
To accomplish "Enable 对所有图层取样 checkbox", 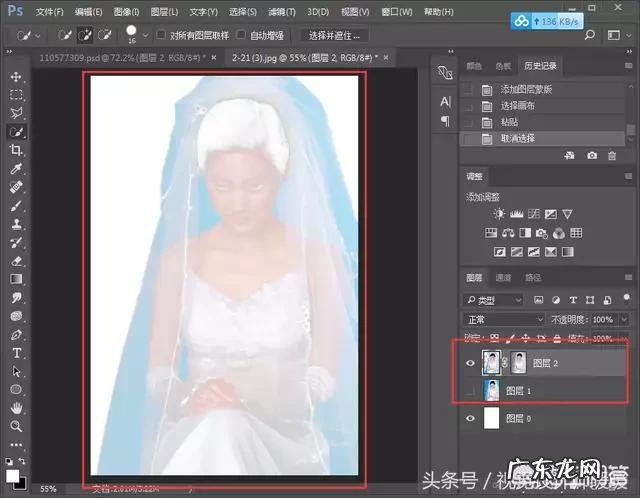I will [x=161, y=35].
